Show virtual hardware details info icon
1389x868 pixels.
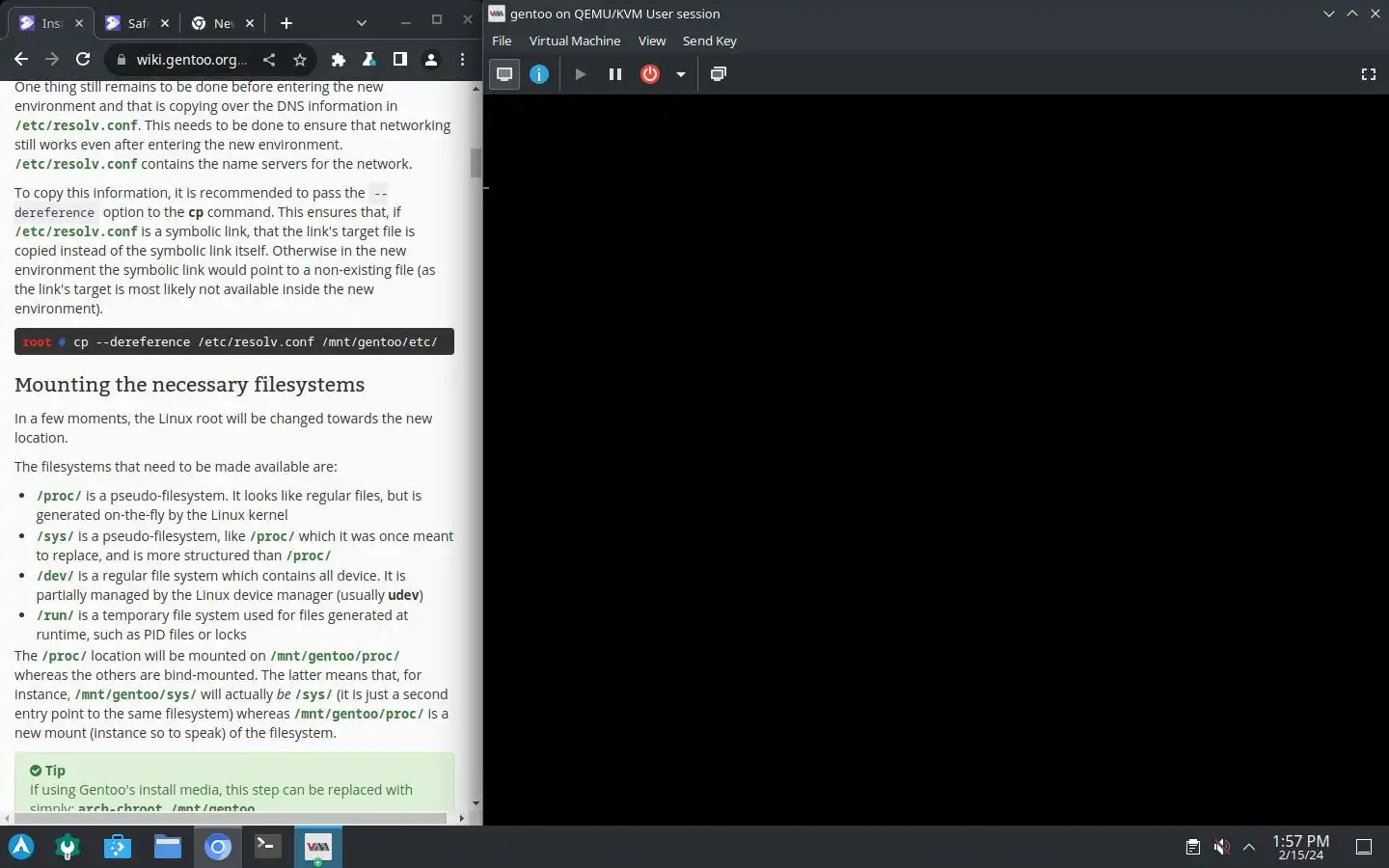[539, 74]
